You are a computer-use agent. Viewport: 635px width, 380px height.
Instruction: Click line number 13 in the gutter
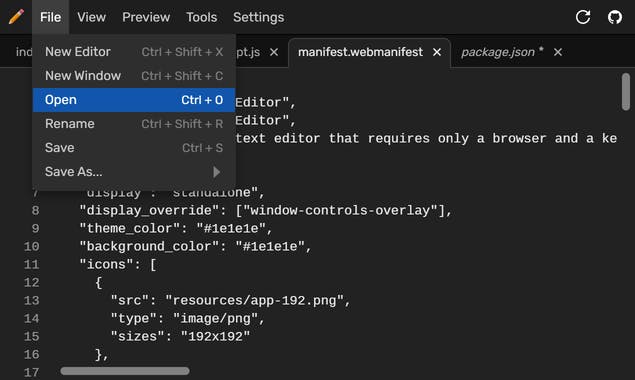point(32,301)
